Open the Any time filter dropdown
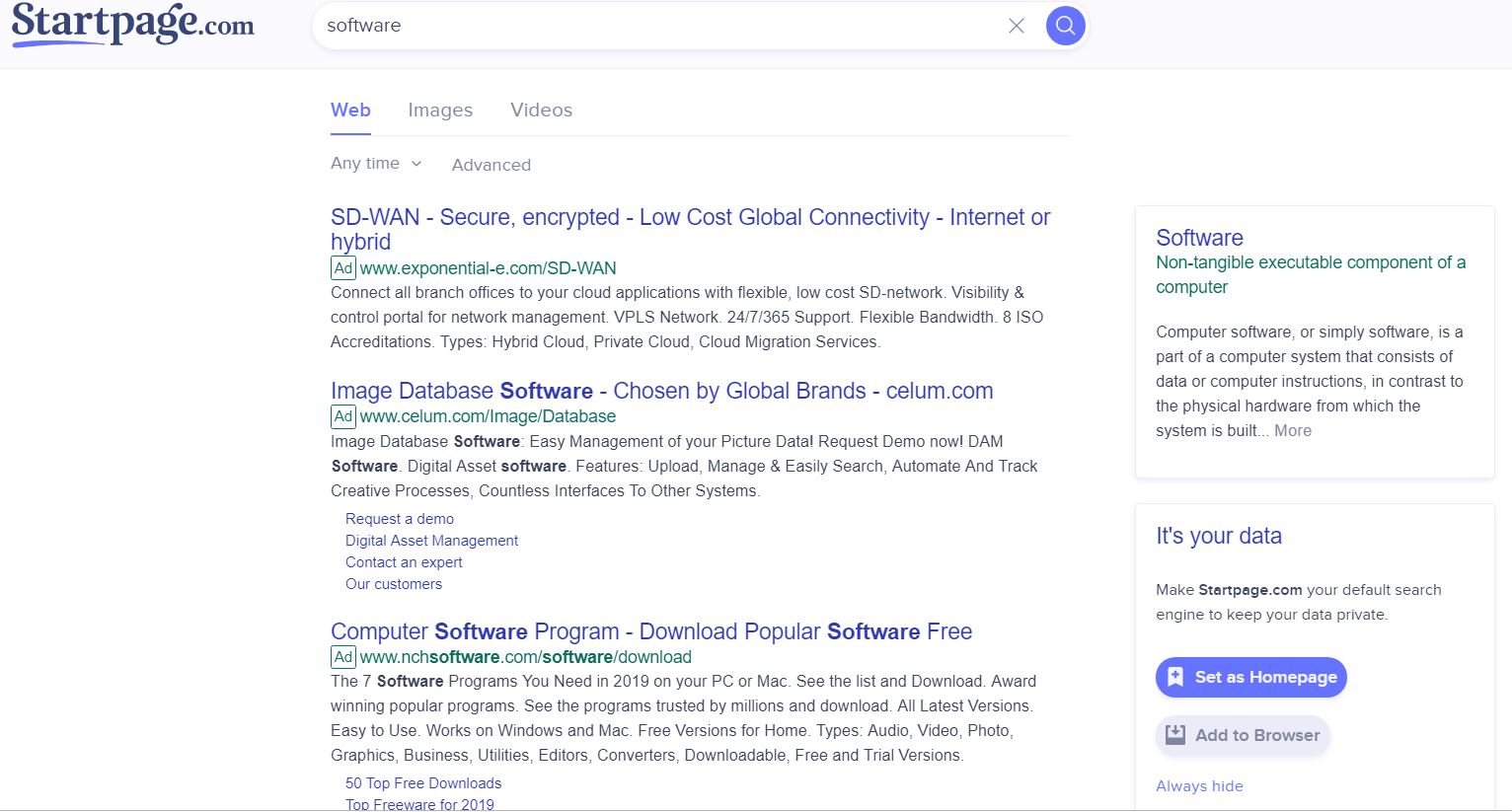Screen dimensions: 1512x812 point(376,164)
